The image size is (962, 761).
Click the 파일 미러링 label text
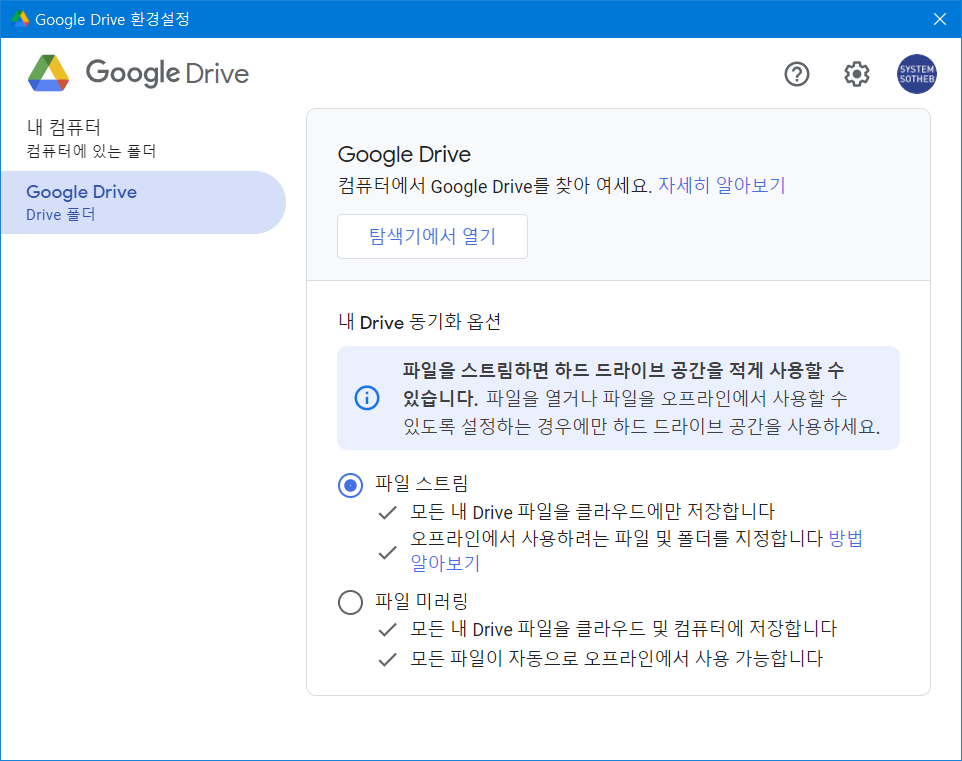421,601
